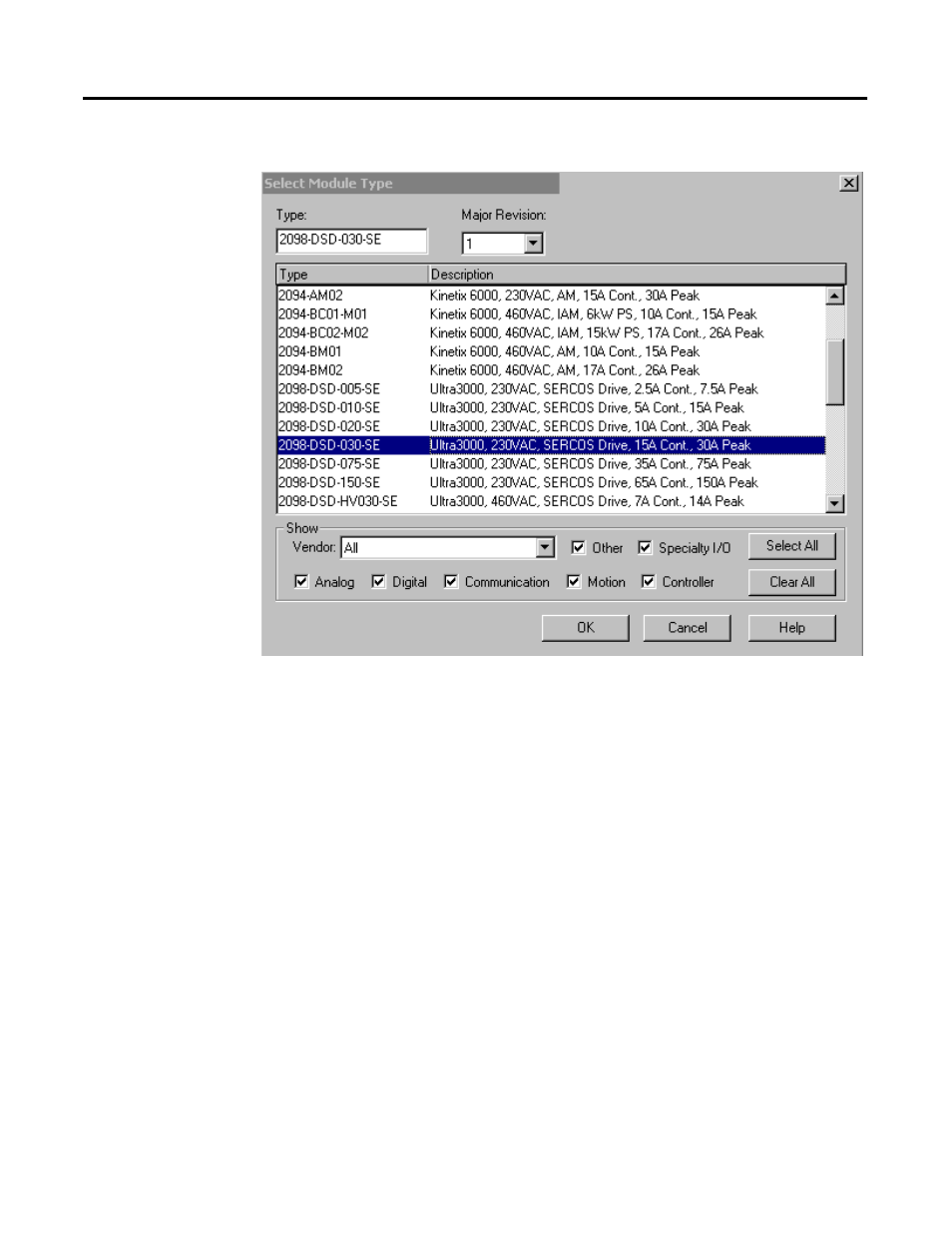Screen dimensions: 952x1233
Task: Toggle the Specialty I/O checkbox
Action: coord(645,547)
